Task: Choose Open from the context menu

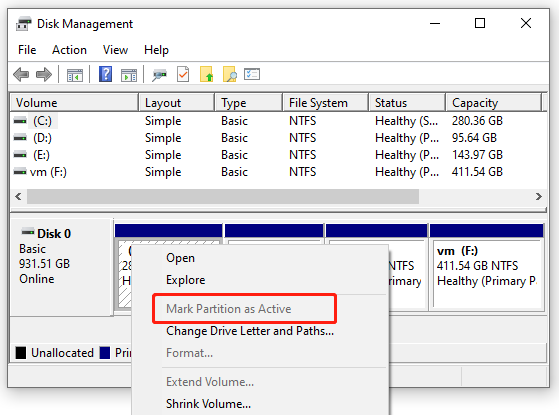Action: point(180,258)
